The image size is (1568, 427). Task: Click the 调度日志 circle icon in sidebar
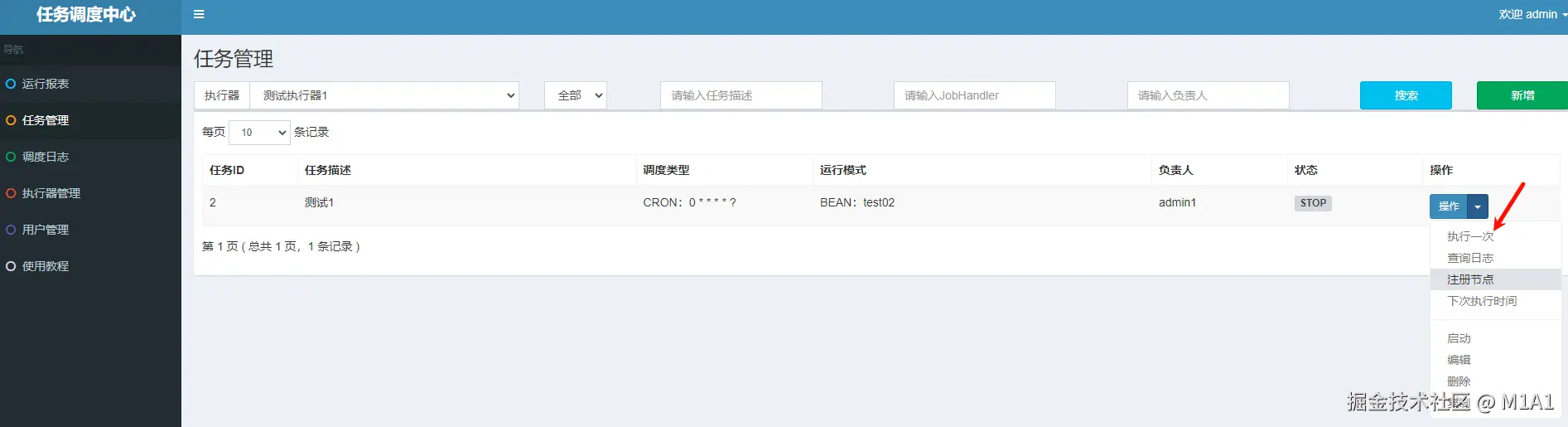(x=11, y=157)
